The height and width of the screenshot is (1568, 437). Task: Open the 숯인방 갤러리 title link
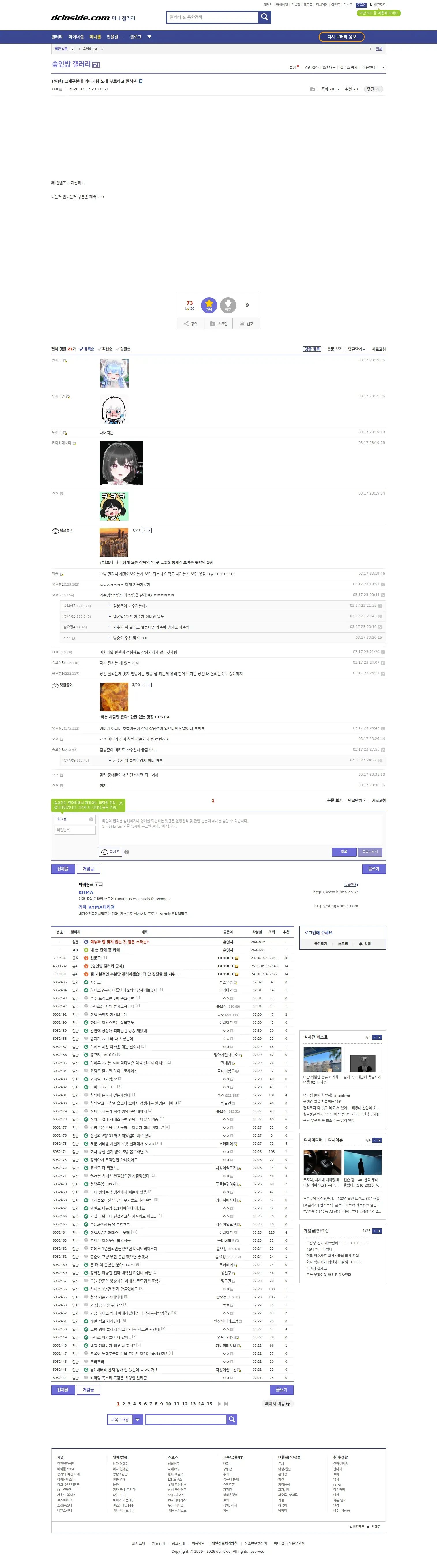coord(71,65)
